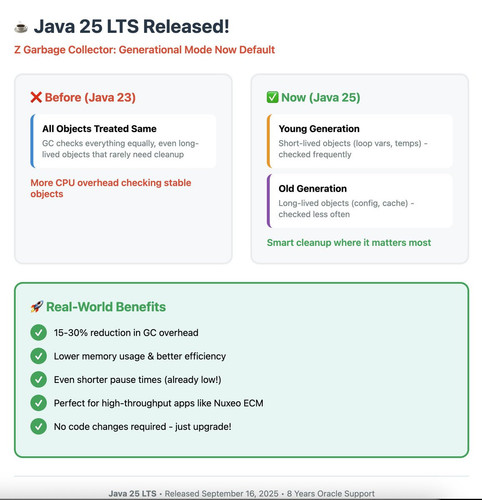Click the check icon for 'Even shorter pause times'
The image size is (482, 500).
(39, 379)
